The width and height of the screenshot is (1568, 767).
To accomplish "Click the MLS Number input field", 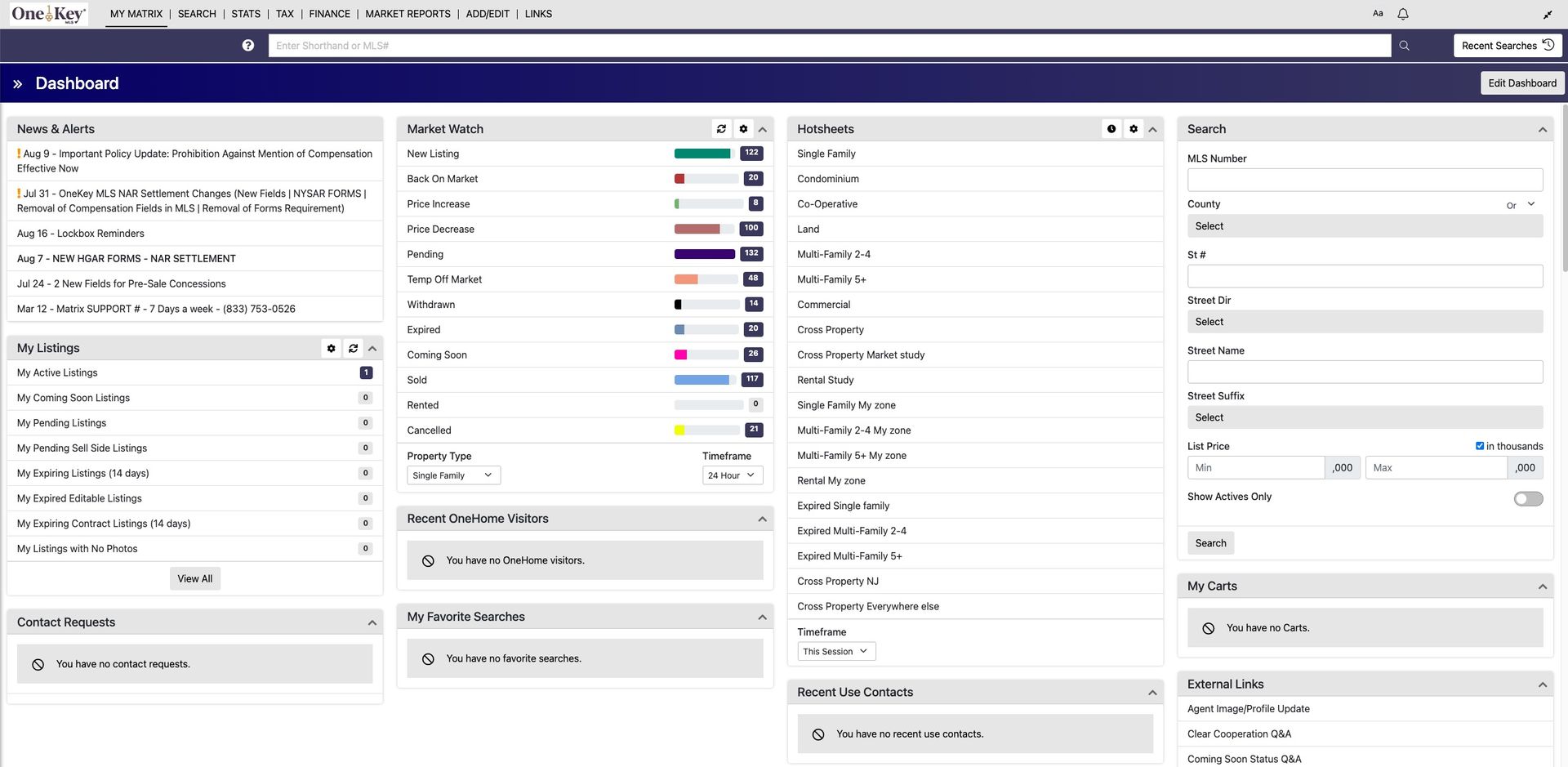I will (x=1364, y=180).
